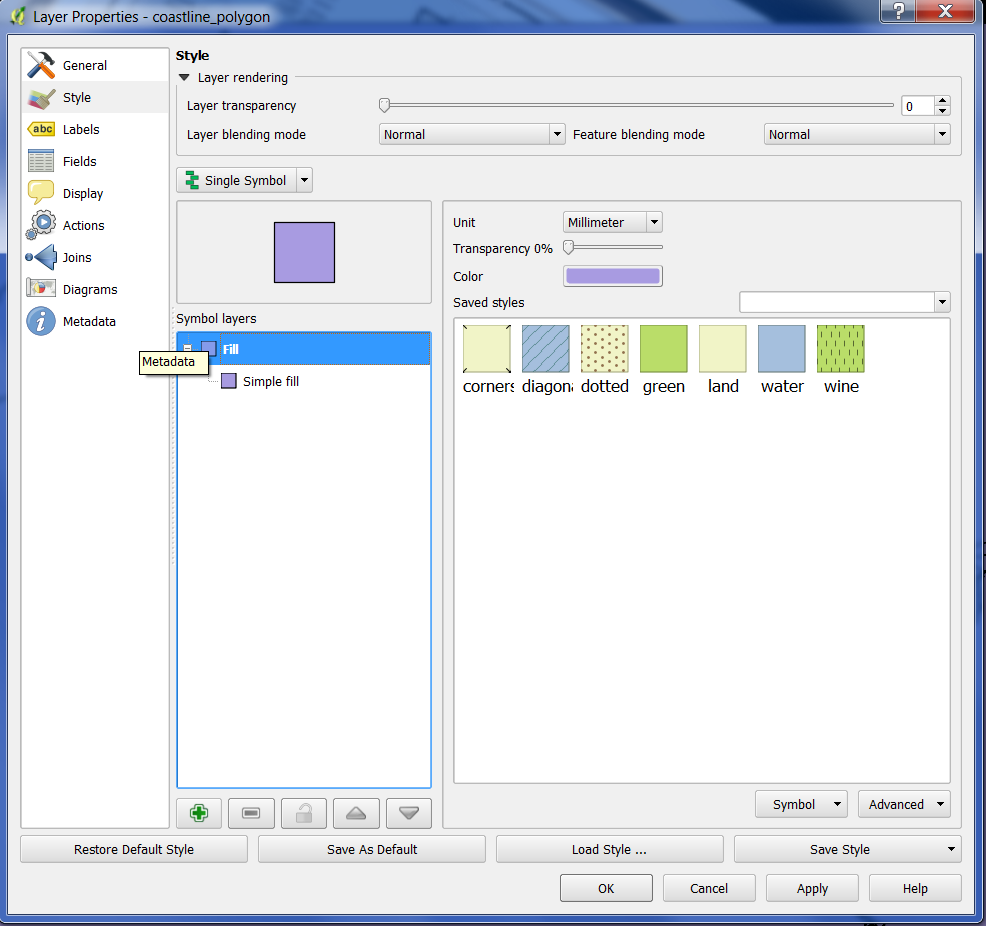Image resolution: width=986 pixels, height=926 pixels.
Task: Remove the selected symbol layer
Action: (x=251, y=814)
